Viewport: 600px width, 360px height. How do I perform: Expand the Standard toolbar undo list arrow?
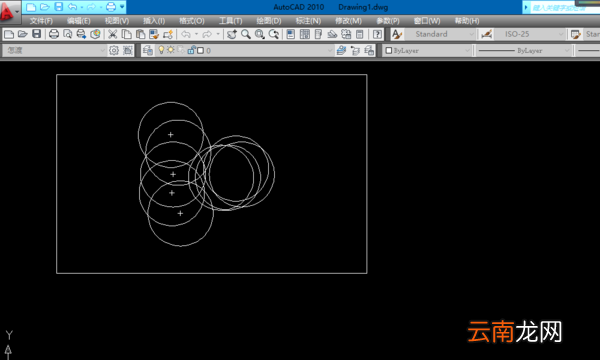tap(196, 34)
